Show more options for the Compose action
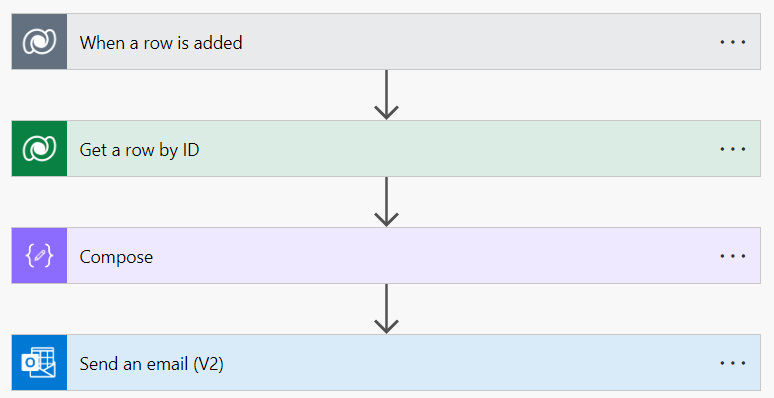This screenshot has width=774, height=398. (733, 256)
